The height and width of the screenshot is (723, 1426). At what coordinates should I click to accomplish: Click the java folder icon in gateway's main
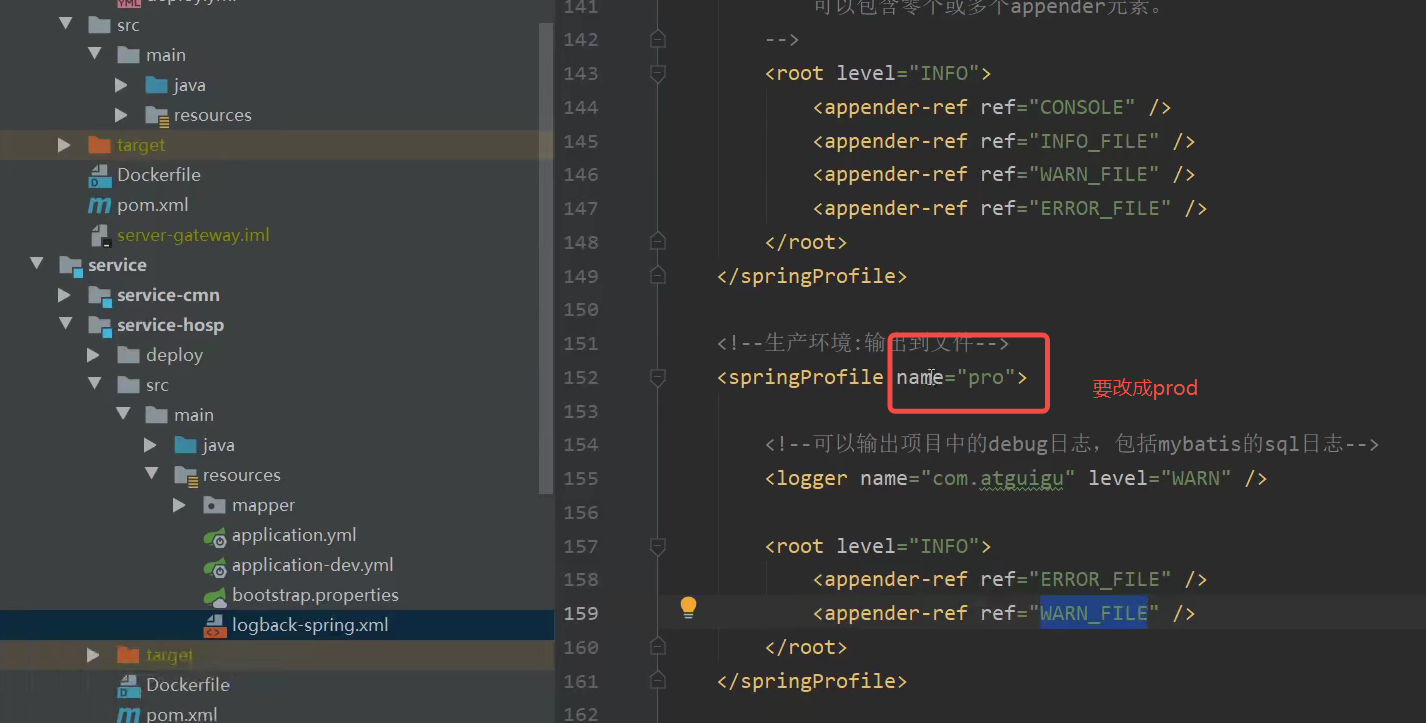156,85
